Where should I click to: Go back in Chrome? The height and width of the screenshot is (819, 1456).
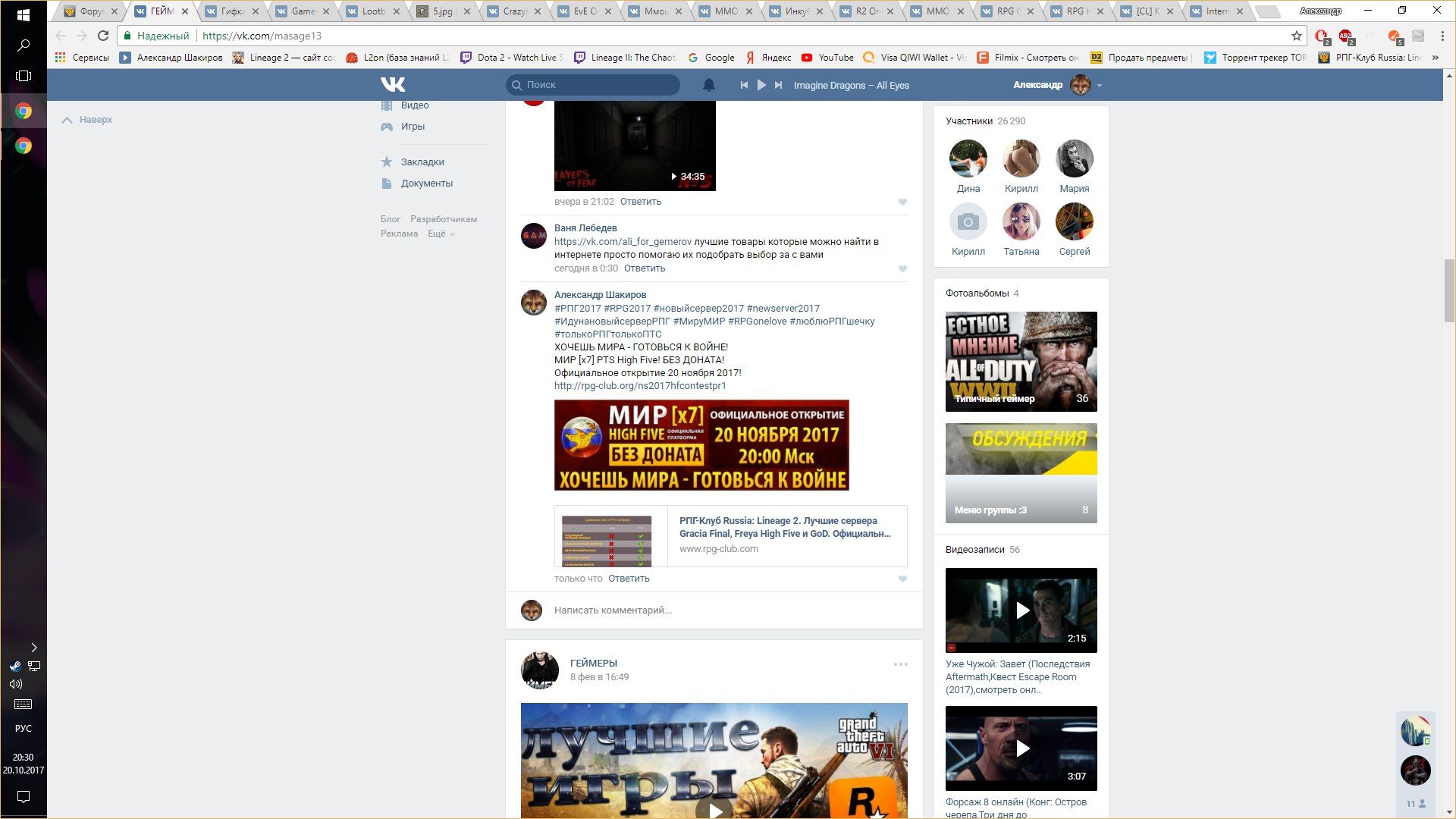61,36
